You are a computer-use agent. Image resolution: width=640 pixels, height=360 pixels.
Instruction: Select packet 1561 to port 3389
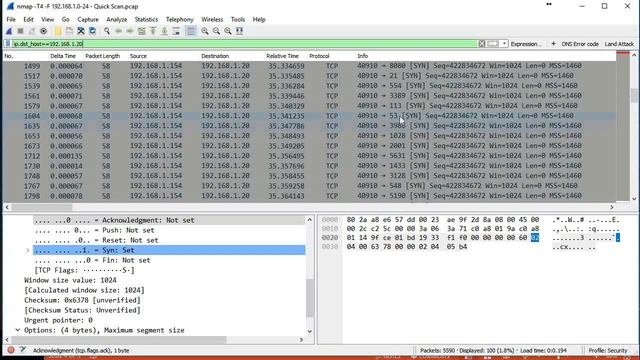coord(309,96)
